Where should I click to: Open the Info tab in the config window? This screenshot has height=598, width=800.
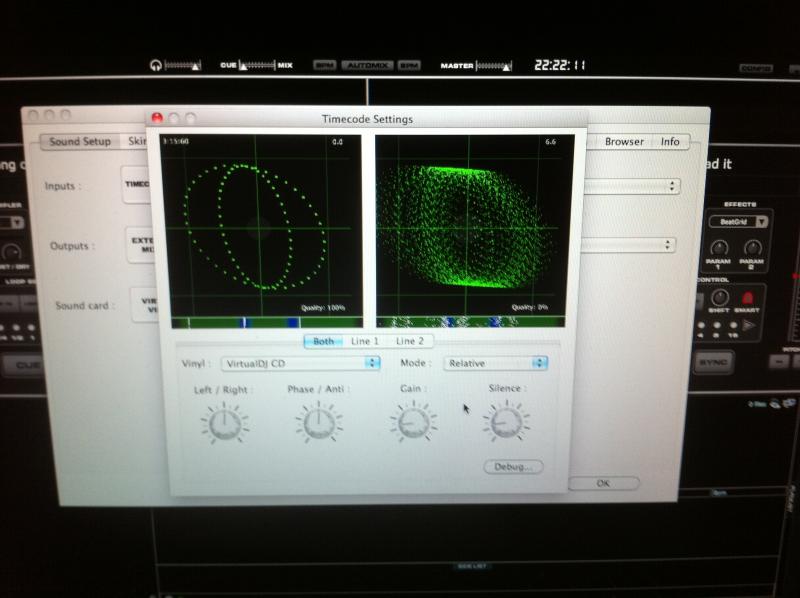tap(670, 142)
